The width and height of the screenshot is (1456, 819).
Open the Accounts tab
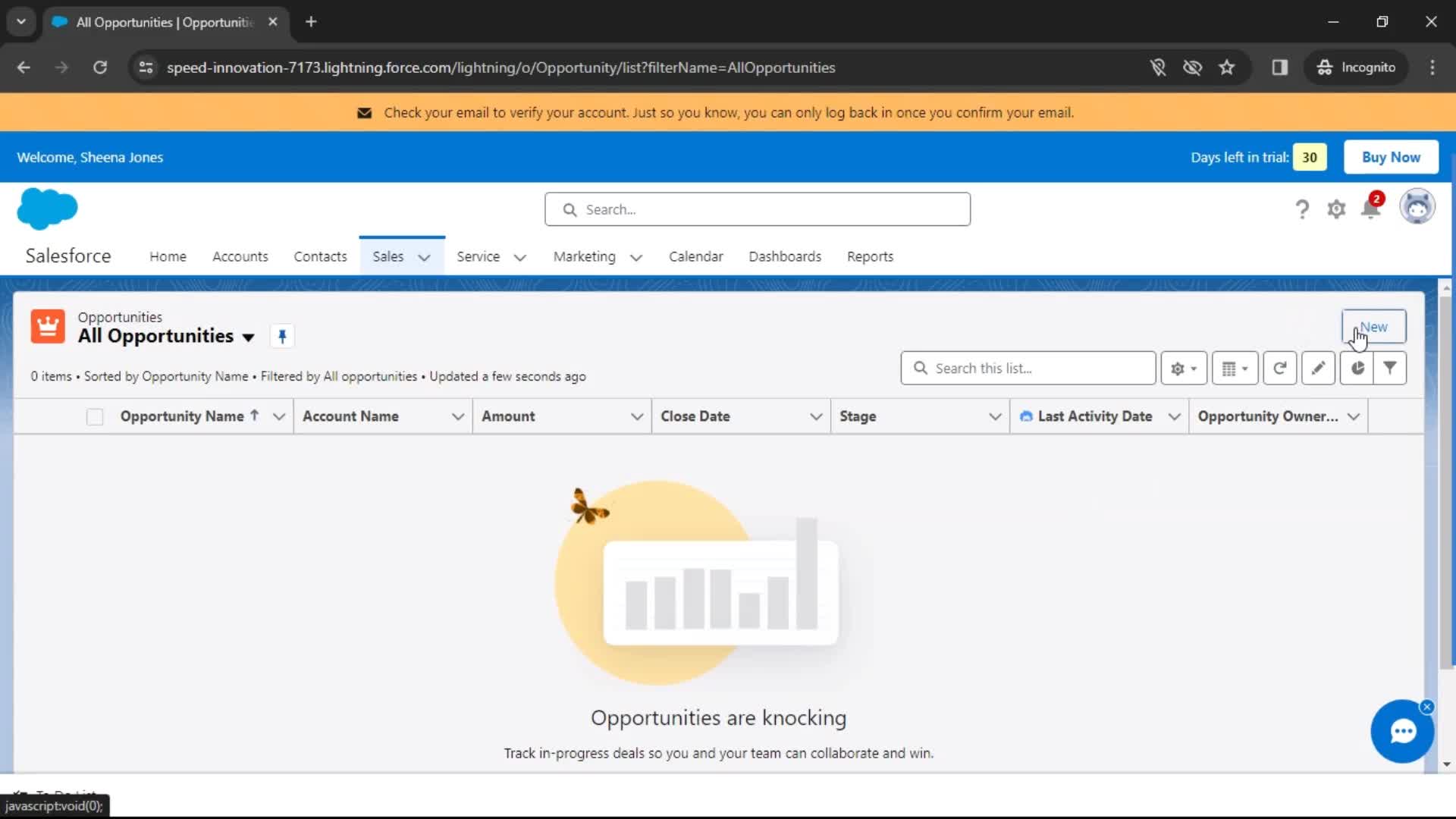(240, 256)
